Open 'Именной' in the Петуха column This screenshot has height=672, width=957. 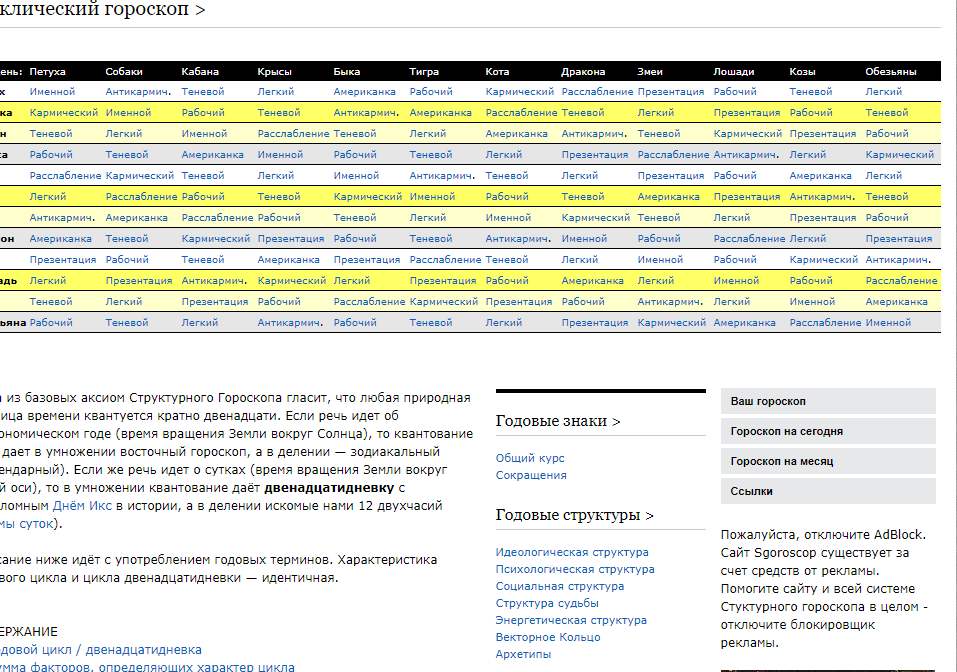pos(52,92)
